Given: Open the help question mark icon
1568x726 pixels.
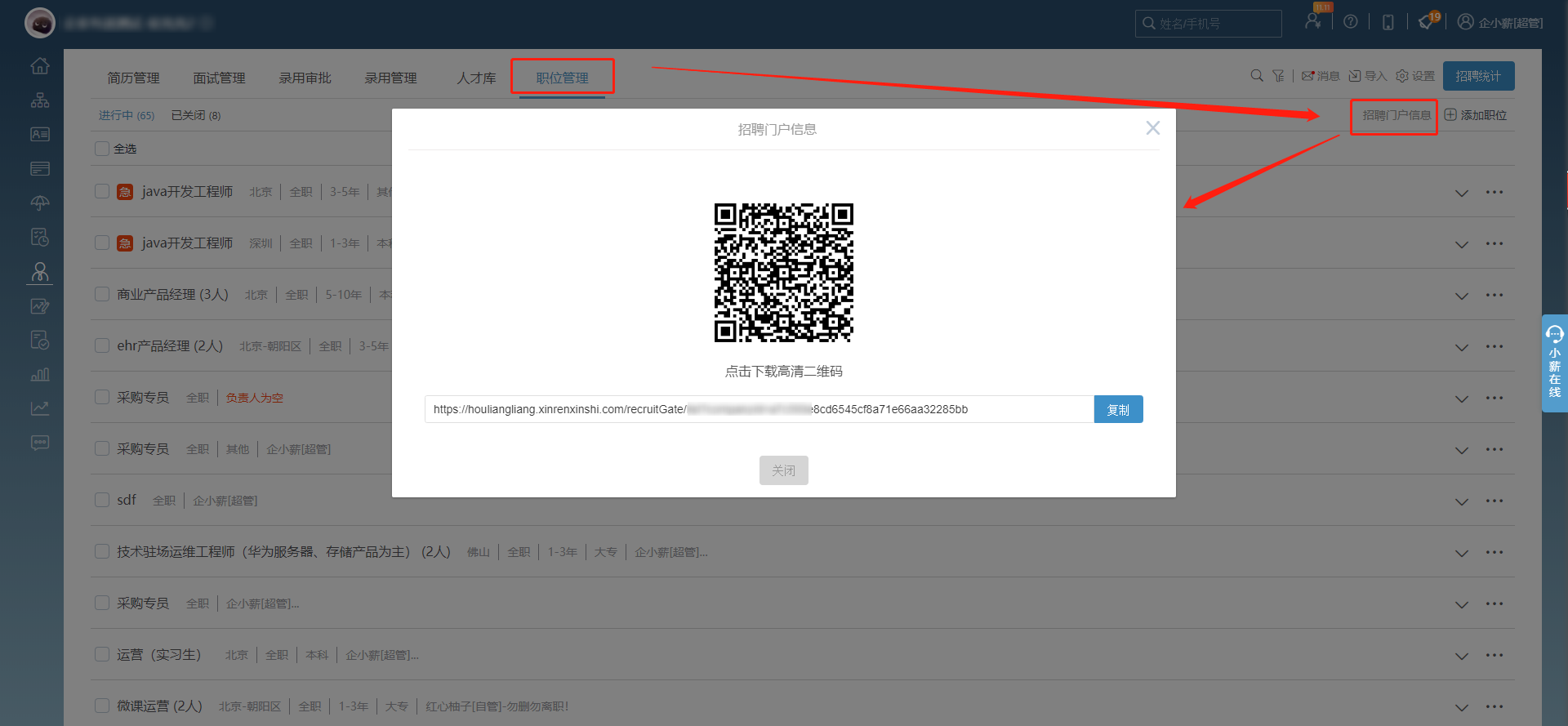Looking at the screenshot, I should (1351, 22).
